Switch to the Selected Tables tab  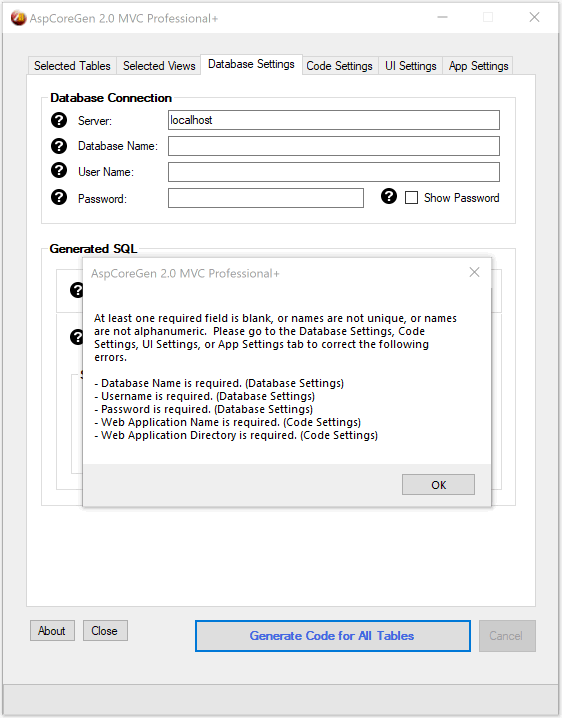point(72,66)
